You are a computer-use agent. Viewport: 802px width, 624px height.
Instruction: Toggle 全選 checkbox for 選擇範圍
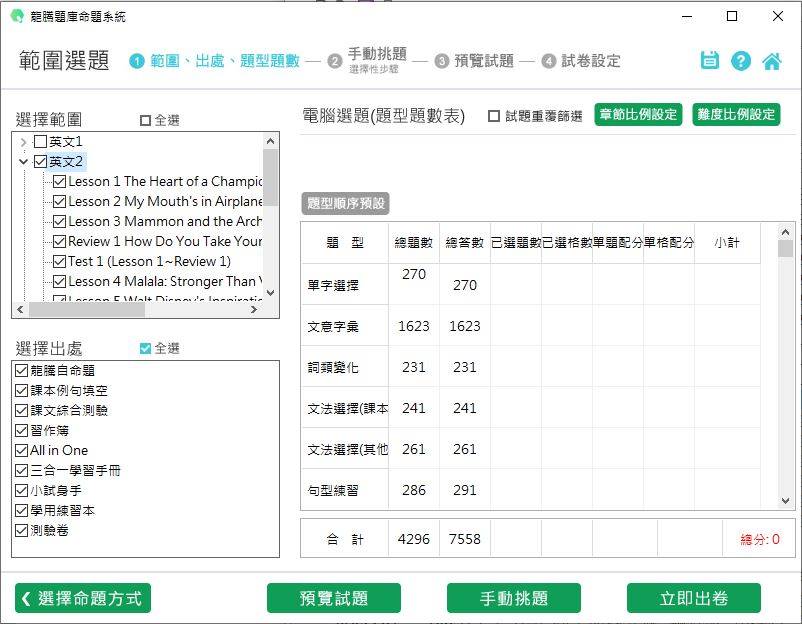coord(145,120)
